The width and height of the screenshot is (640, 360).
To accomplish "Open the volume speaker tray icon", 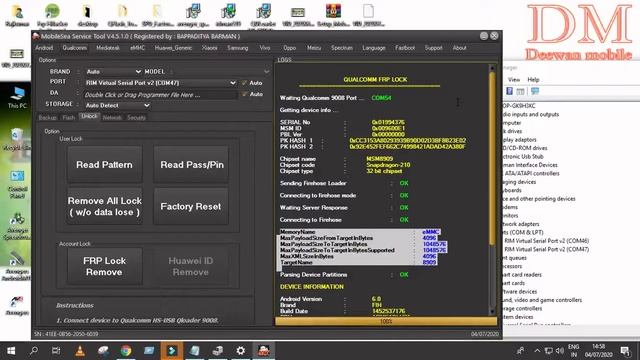I will tap(560, 351).
